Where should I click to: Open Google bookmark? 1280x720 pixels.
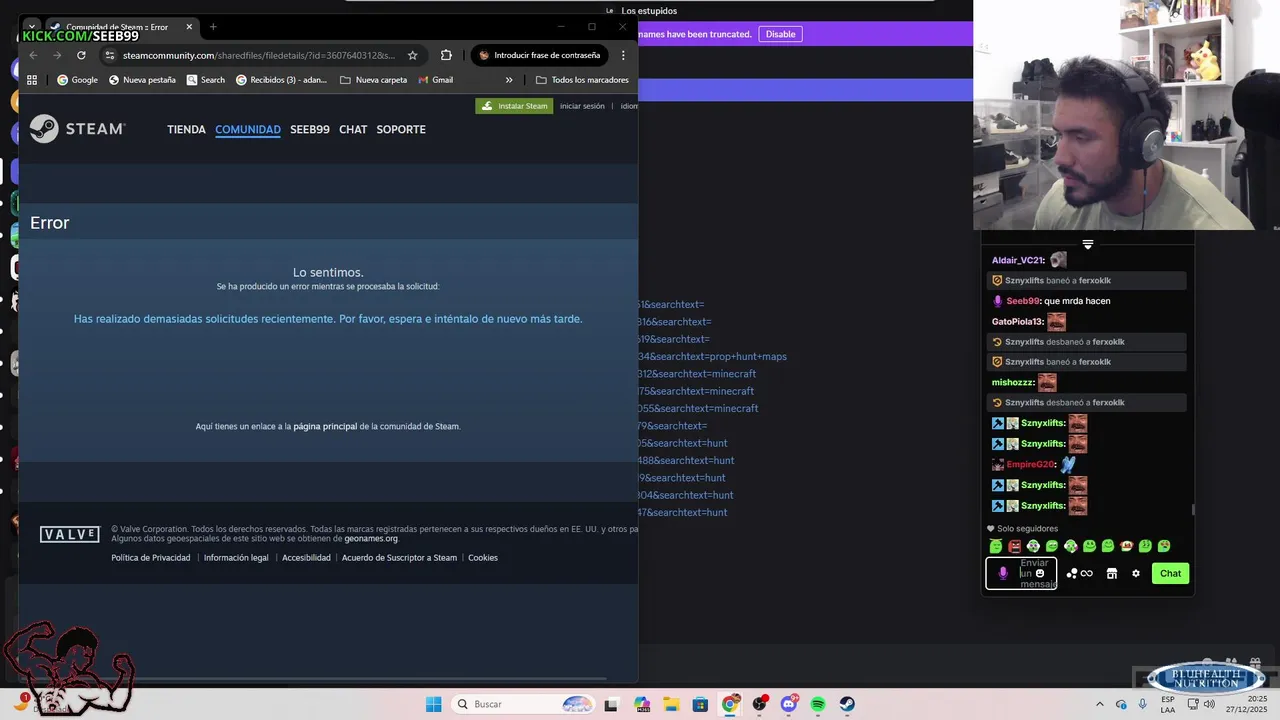77,80
